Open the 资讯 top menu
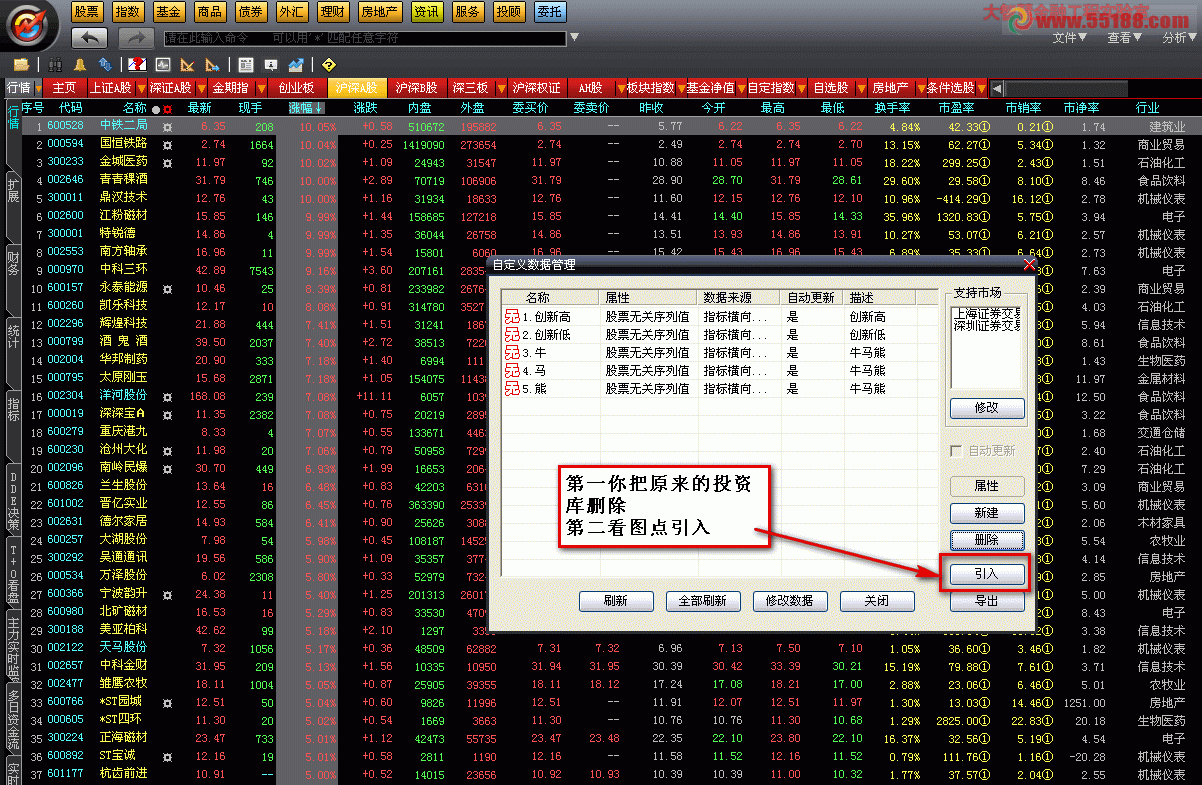This screenshot has height=785, width=1202. pyautogui.click(x=426, y=11)
